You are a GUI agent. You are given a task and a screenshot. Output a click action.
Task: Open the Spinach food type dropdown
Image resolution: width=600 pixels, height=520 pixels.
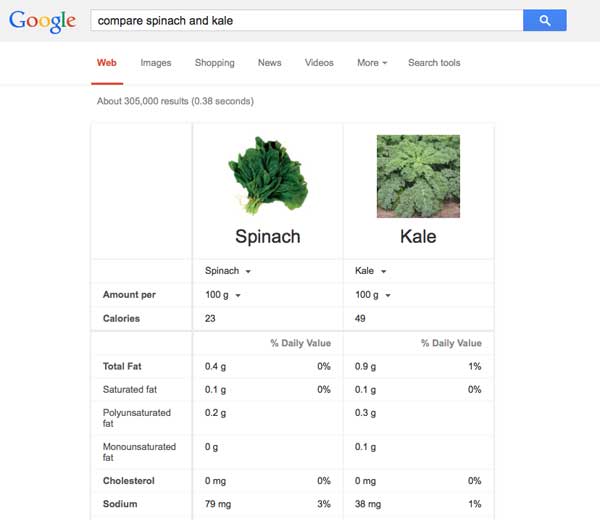[x=228, y=271]
